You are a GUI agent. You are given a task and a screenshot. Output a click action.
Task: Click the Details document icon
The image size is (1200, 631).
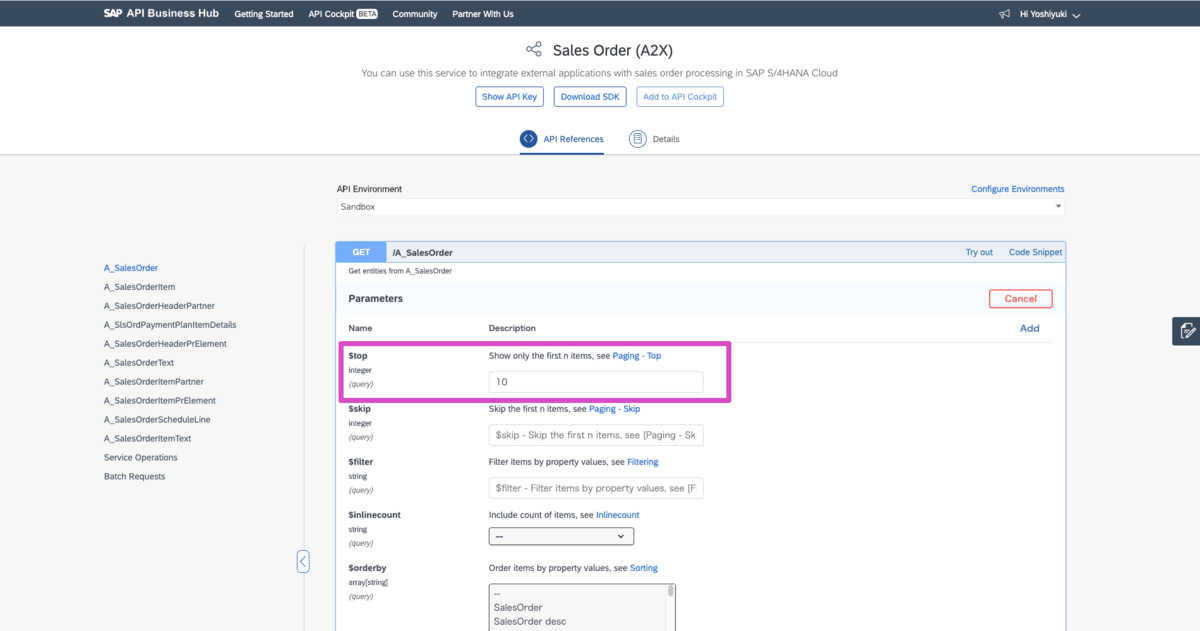coord(637,139)
